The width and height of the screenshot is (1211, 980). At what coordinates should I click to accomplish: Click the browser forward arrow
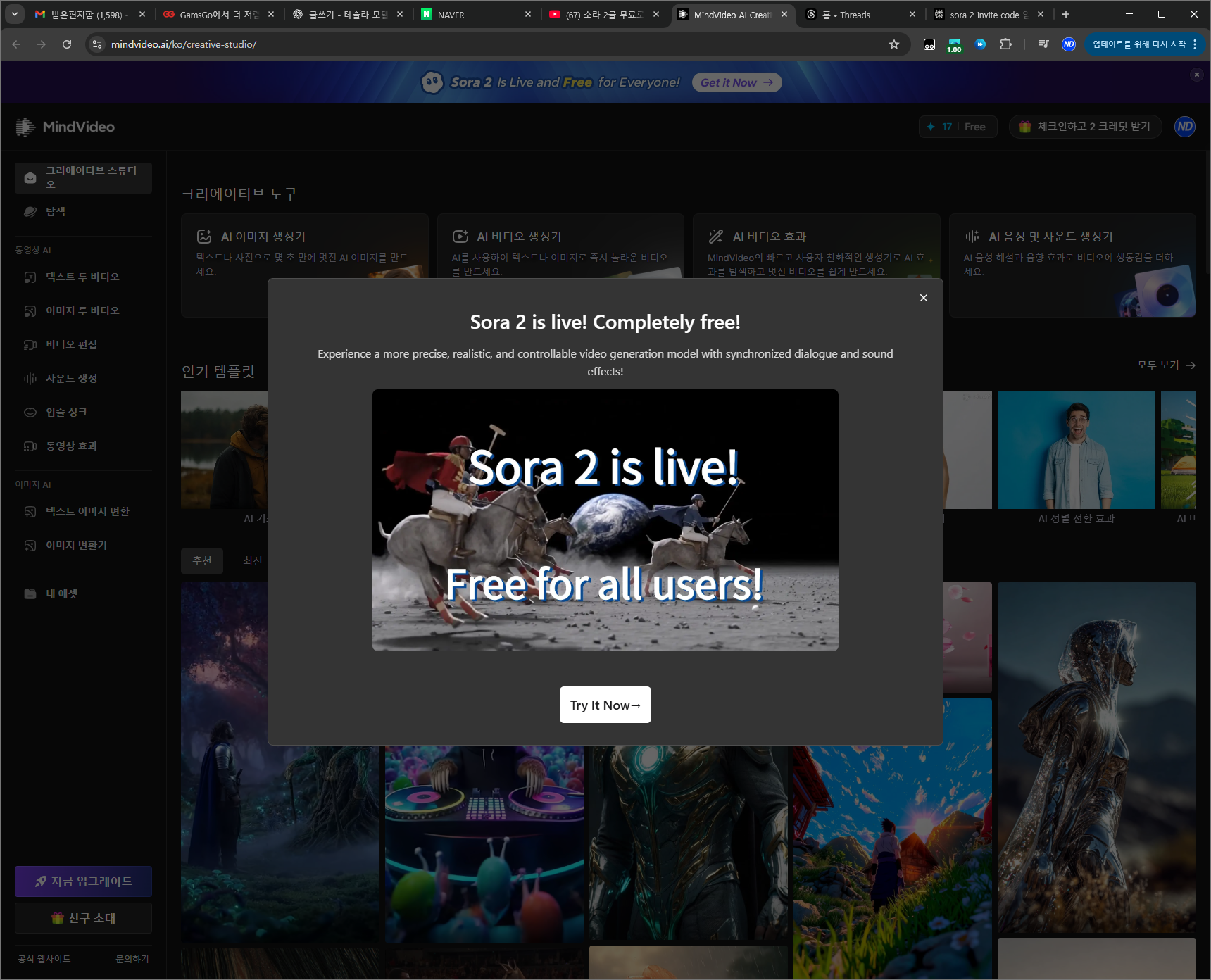pos(42,44)
